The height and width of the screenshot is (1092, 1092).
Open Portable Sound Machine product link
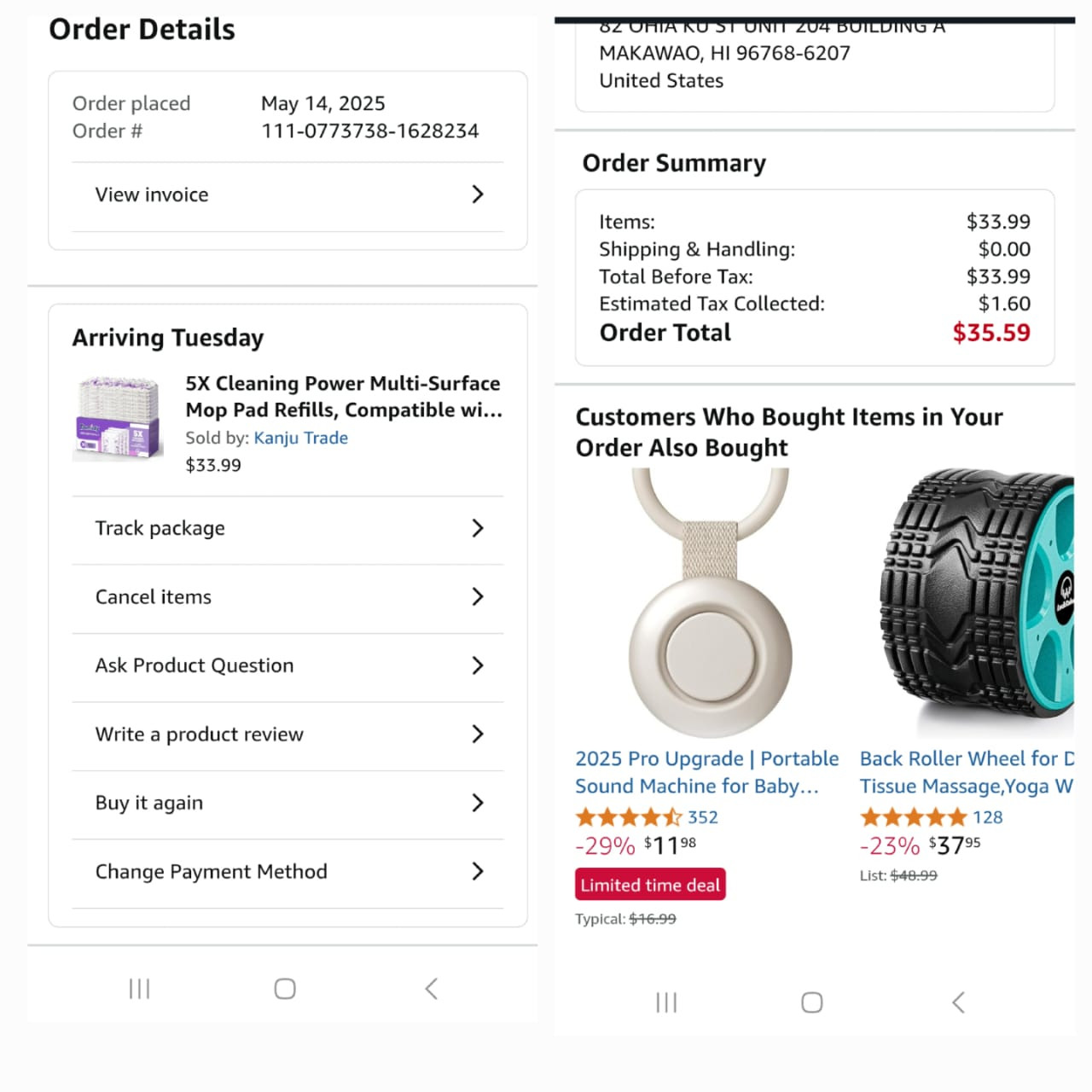pyautogui.click(x=706, y=772)
